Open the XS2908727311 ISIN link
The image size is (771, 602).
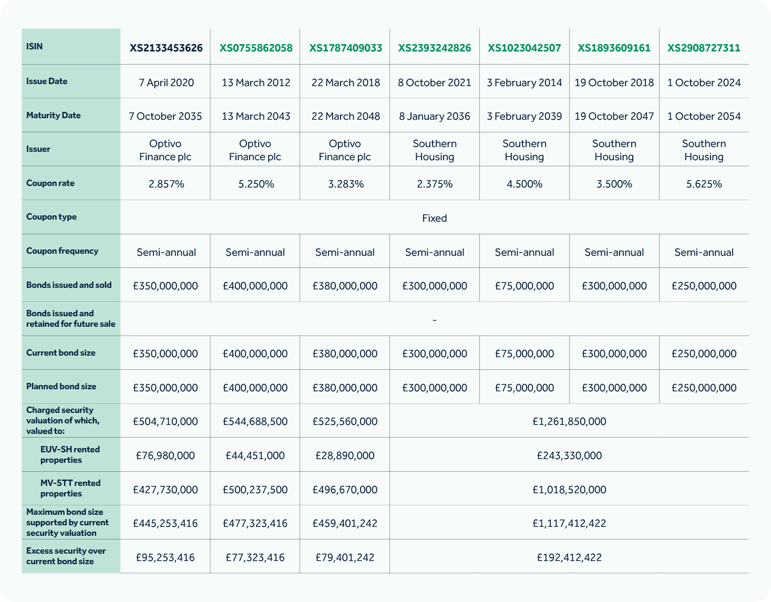click(704, 48)
